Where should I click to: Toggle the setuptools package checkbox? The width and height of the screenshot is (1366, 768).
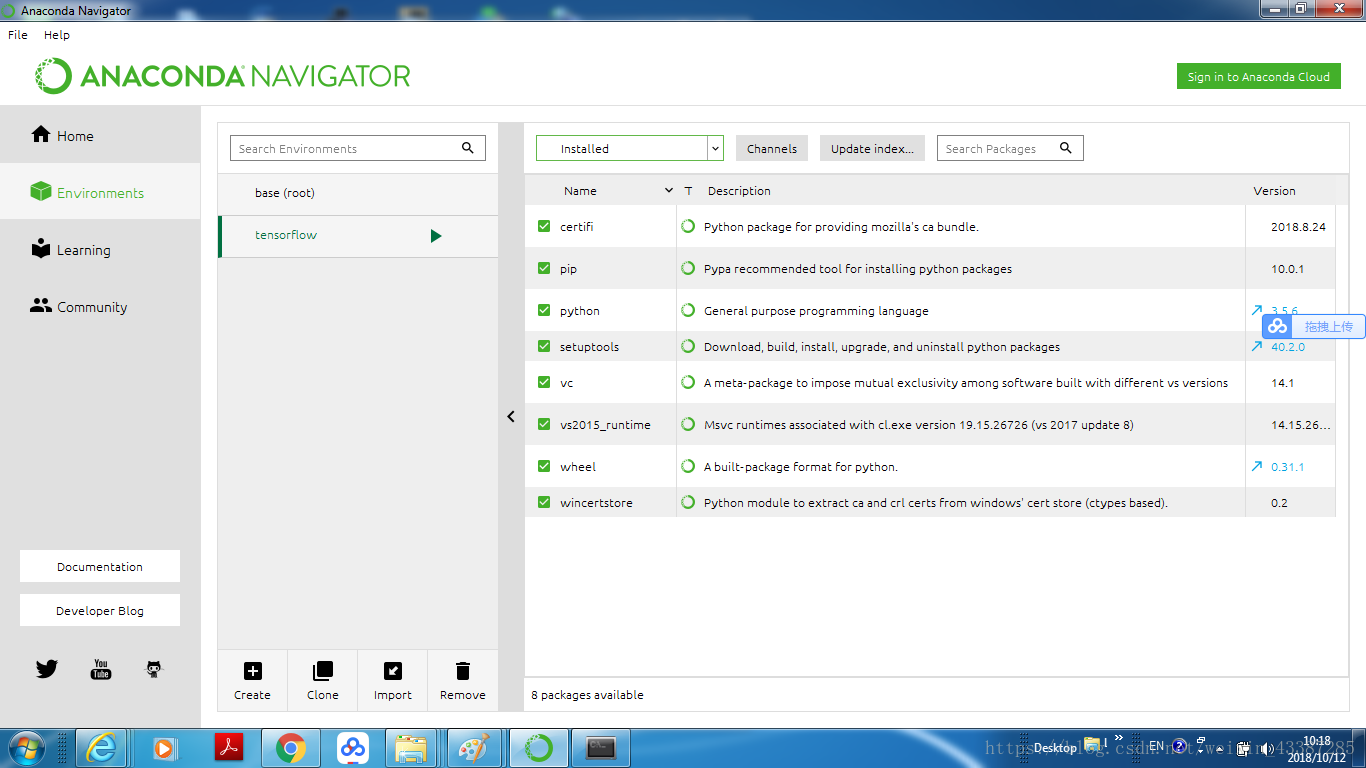[544, 346]
